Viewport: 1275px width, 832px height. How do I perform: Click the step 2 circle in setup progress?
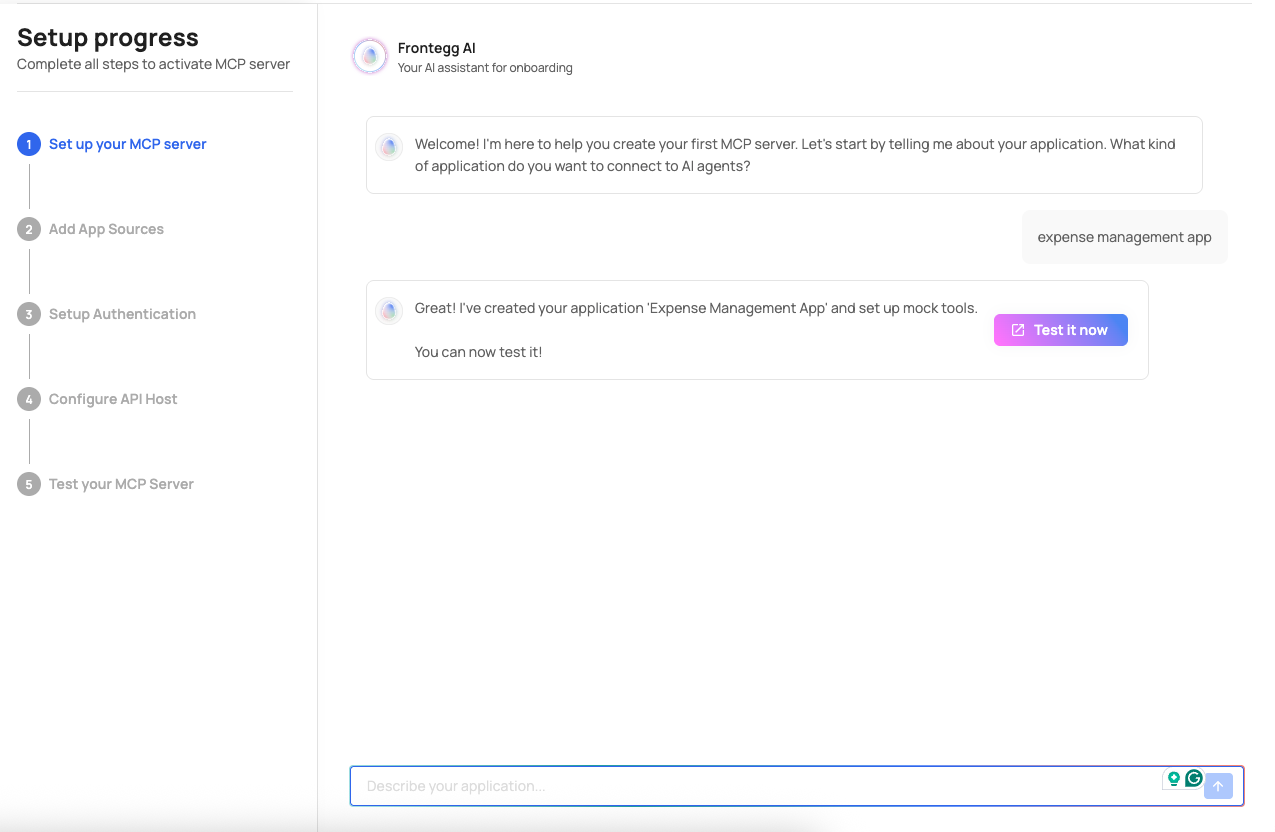30,228
